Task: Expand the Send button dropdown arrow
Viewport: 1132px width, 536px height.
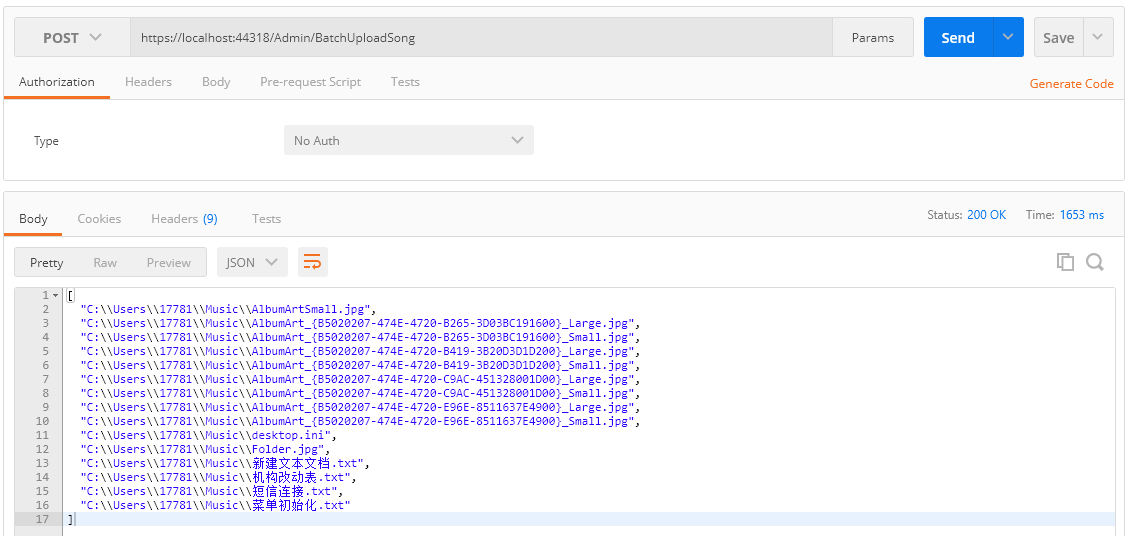Action: 1007,37
